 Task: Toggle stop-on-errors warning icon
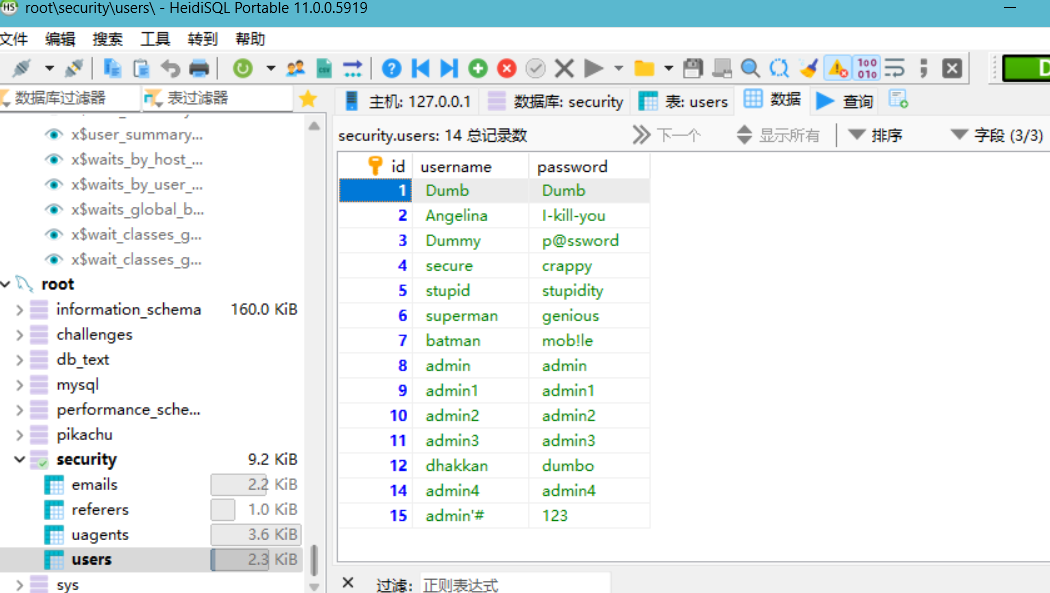pos(838,68)
